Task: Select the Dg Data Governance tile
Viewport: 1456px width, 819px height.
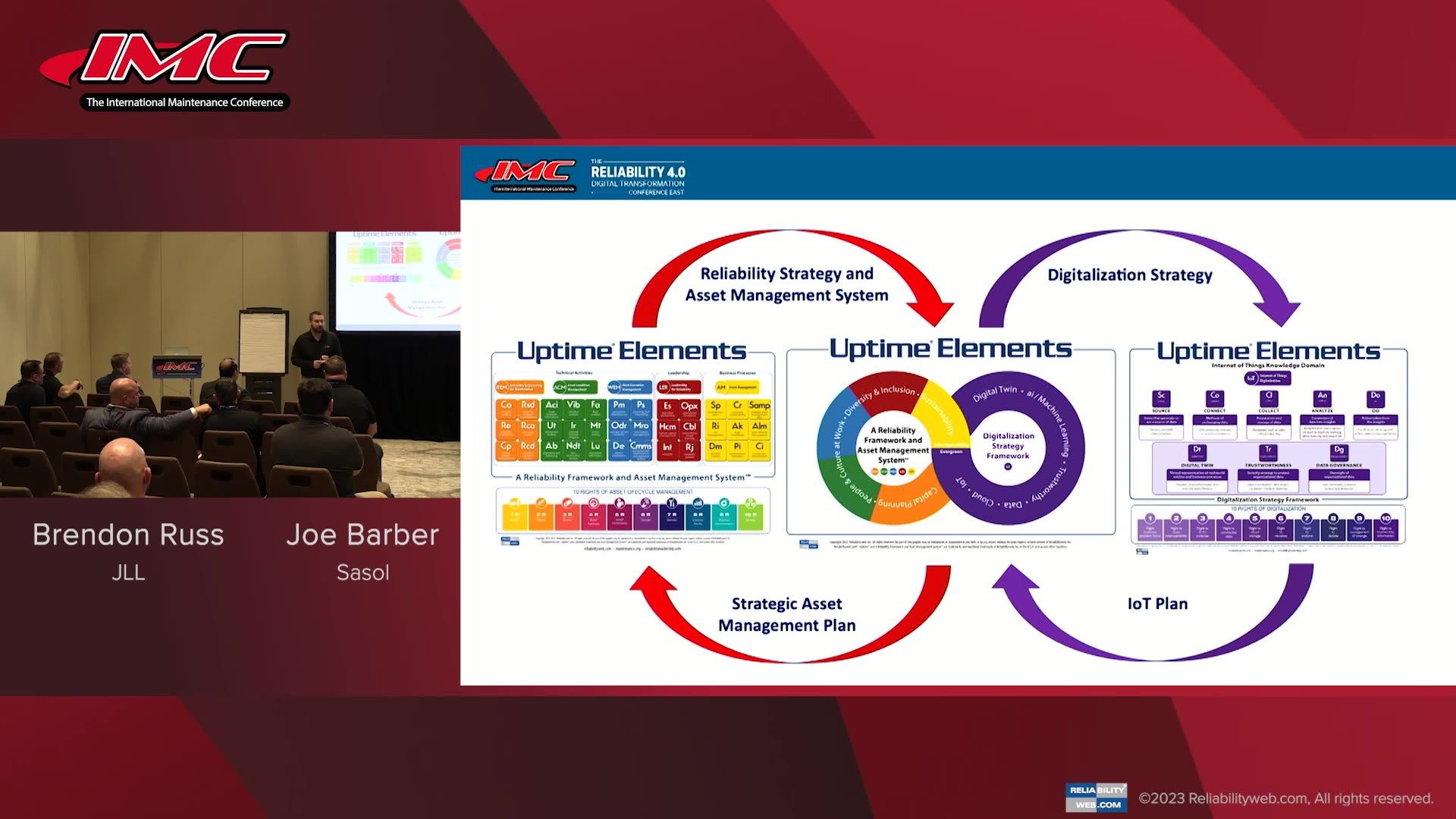Action: pyautogui.click(x=1340, y=453)
